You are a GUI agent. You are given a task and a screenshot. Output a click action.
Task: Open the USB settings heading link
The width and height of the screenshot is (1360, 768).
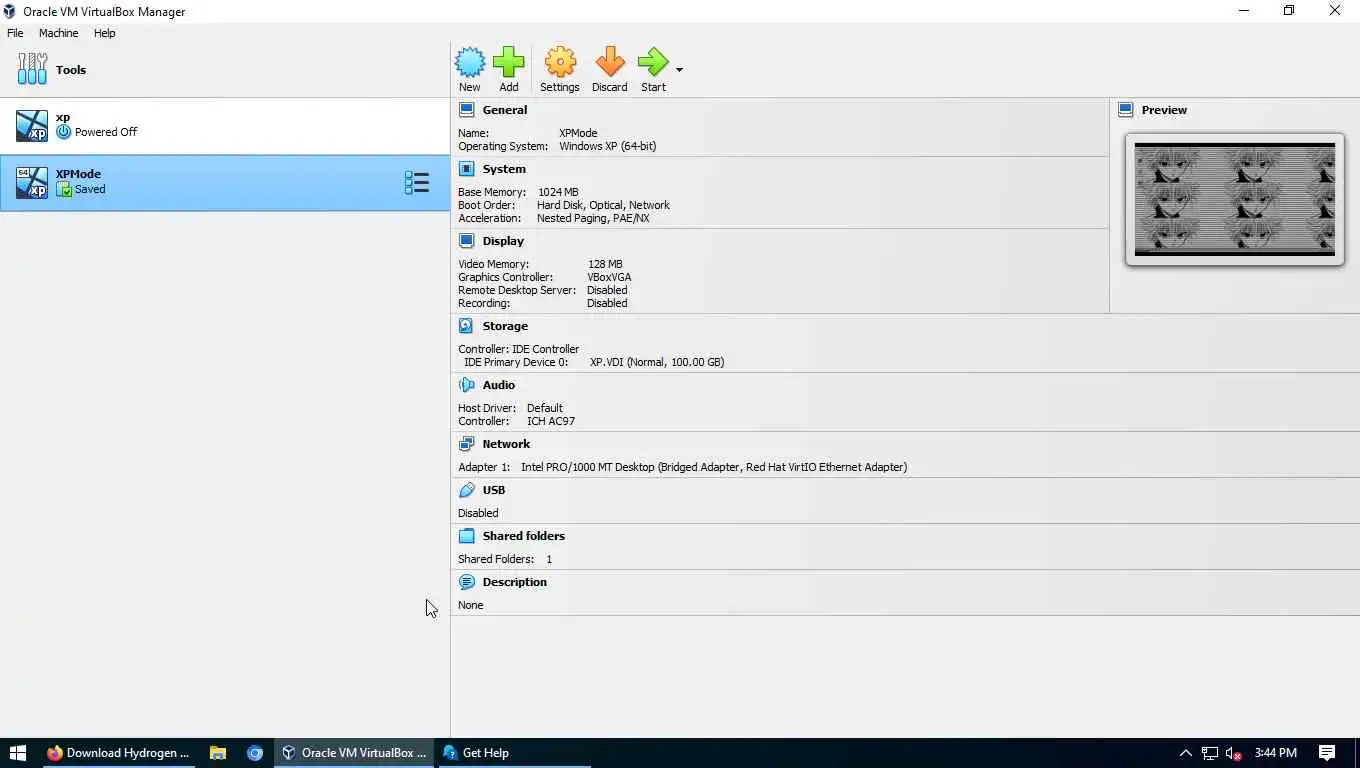coord(494,490)
